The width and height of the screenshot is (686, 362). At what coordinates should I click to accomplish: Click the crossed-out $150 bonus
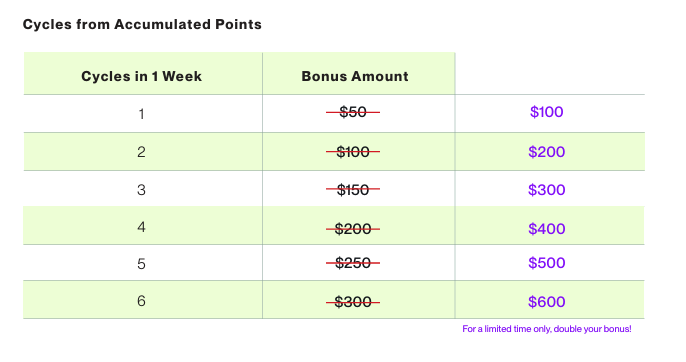tap(353, 190)
